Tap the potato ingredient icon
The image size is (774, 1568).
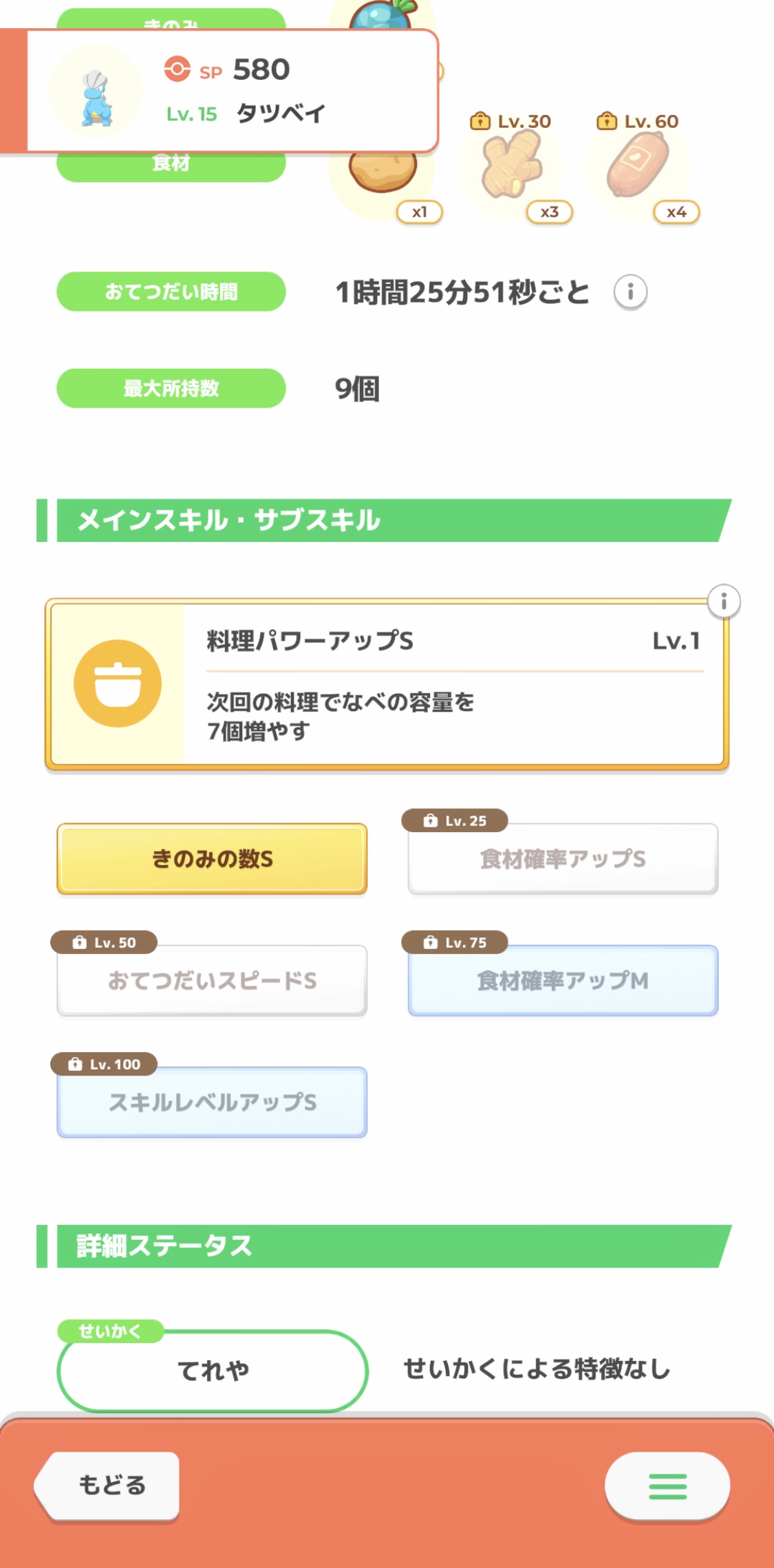pos(383,172)
